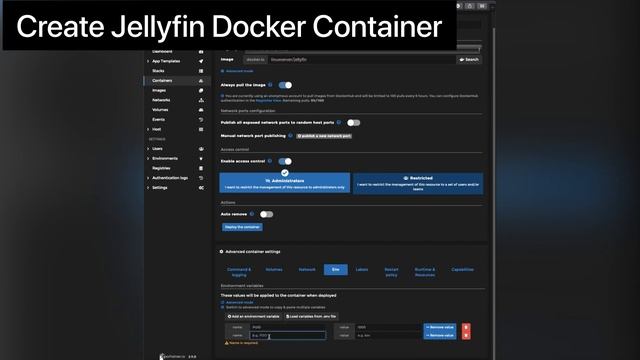This screenshot has width=640, height=360.
Task: Click the Host sidebar icon
Action: (201, 129)
